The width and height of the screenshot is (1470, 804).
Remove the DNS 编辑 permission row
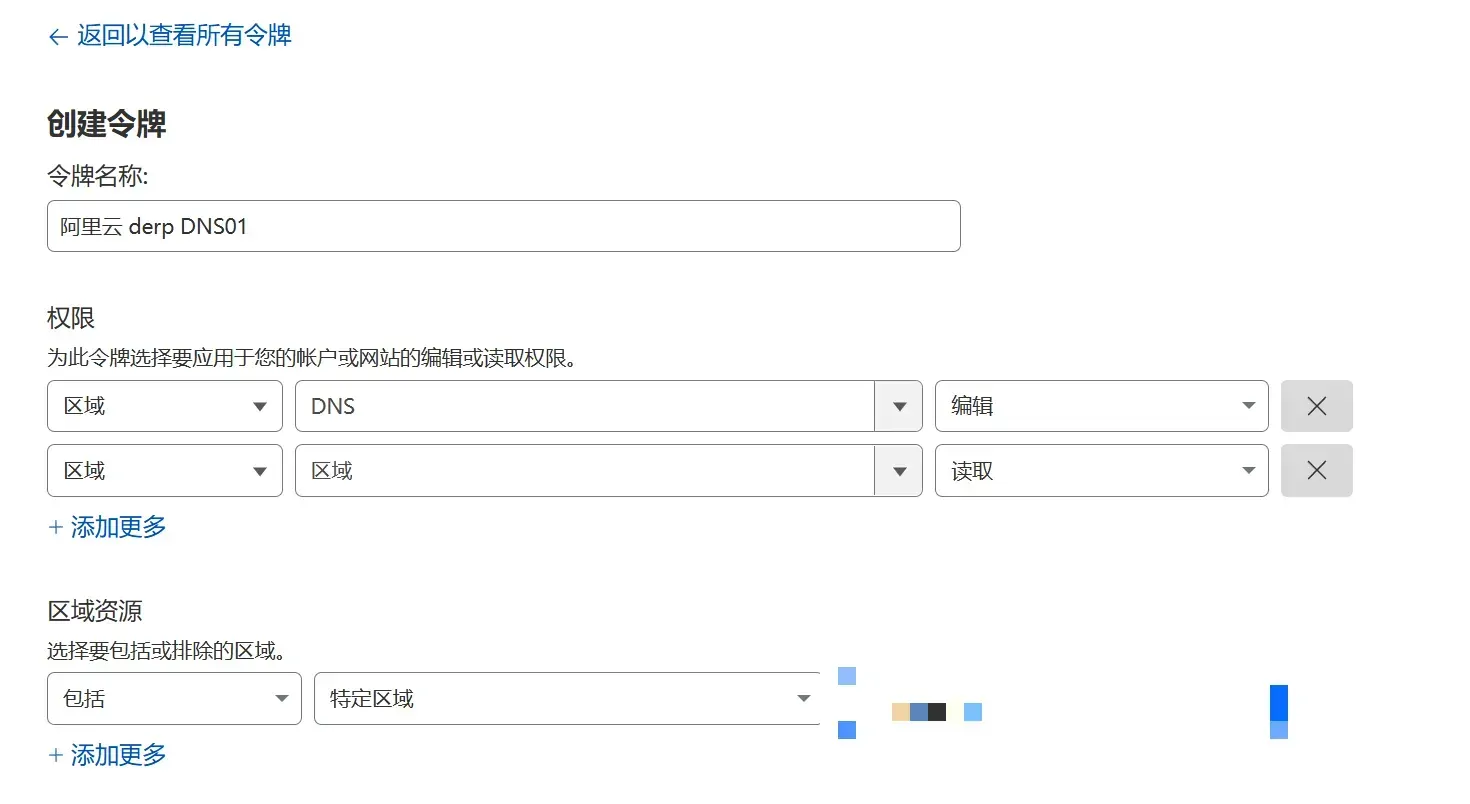(x=1317, y=406)
